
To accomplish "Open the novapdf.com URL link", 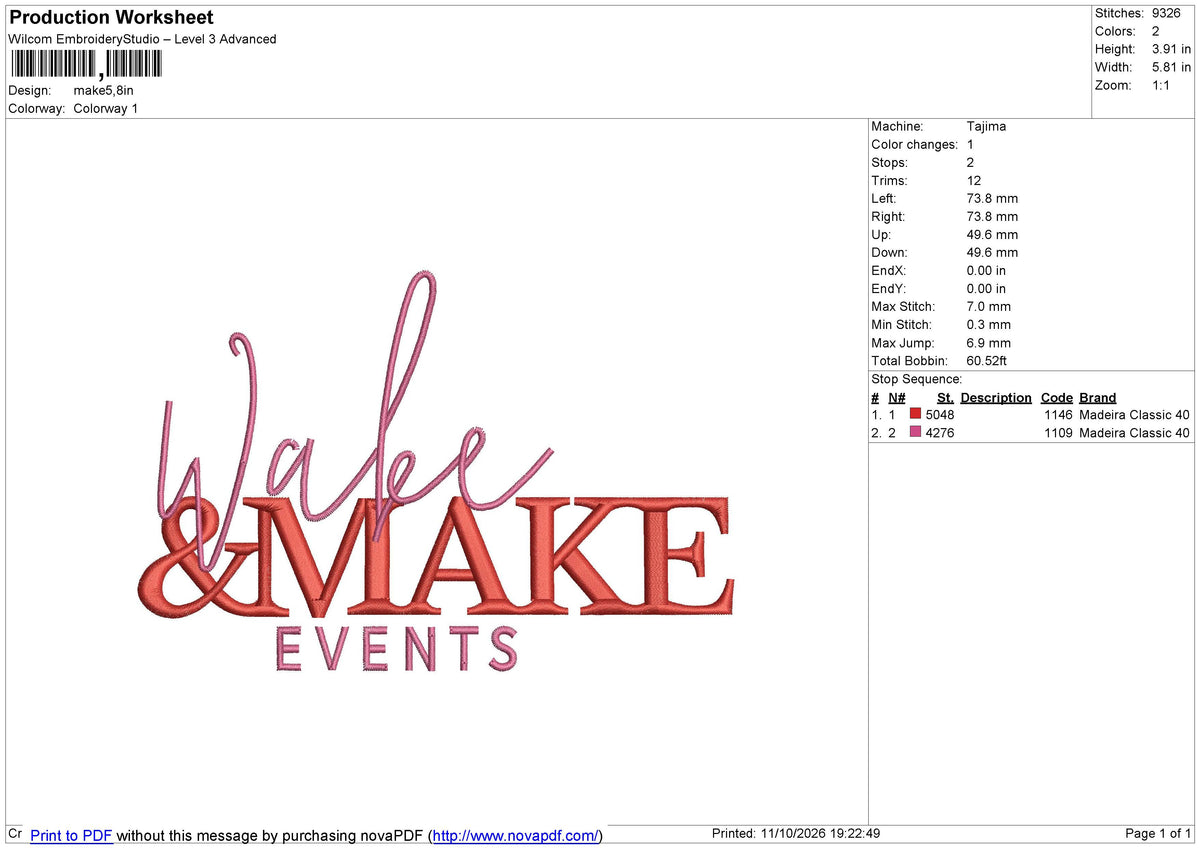I will click(516, 835).
